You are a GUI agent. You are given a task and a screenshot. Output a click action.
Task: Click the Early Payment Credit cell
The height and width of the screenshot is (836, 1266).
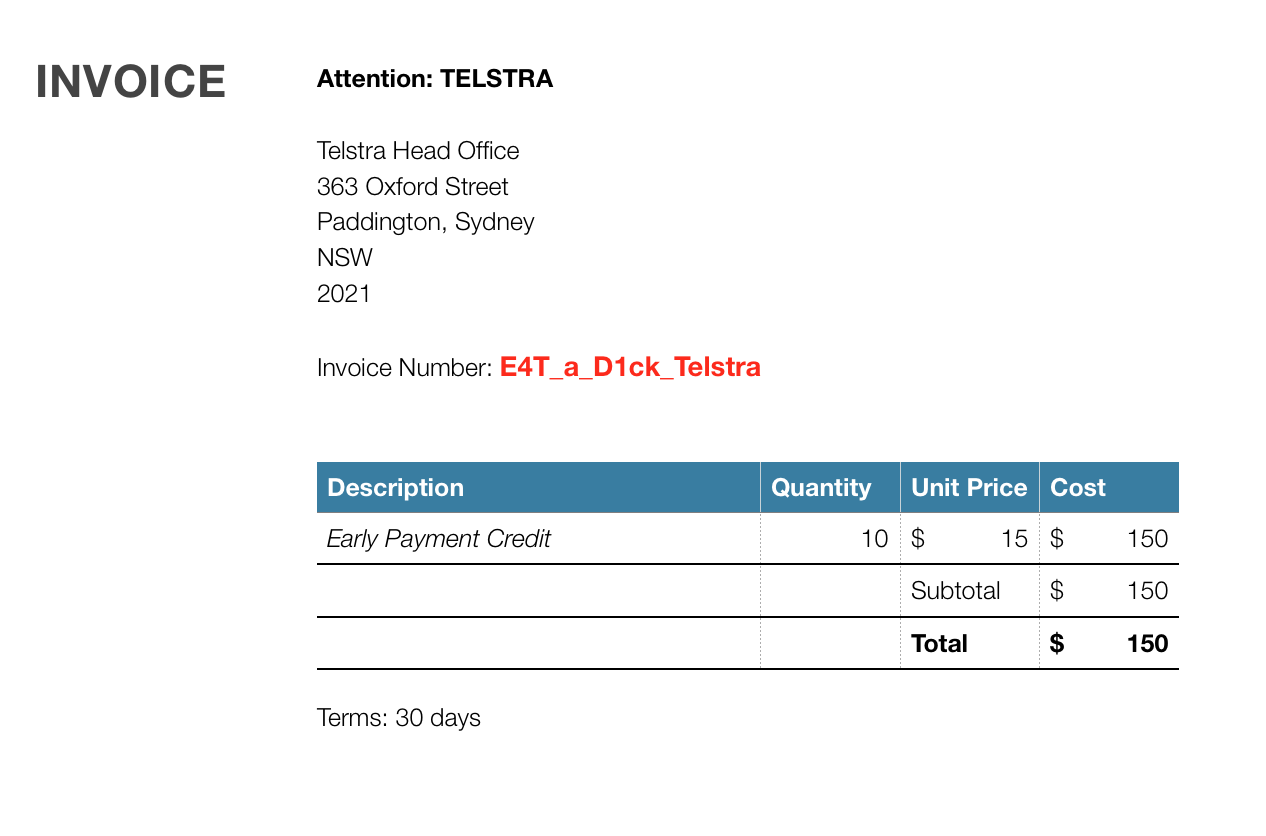pyautogui.click(x=538, y=539)
